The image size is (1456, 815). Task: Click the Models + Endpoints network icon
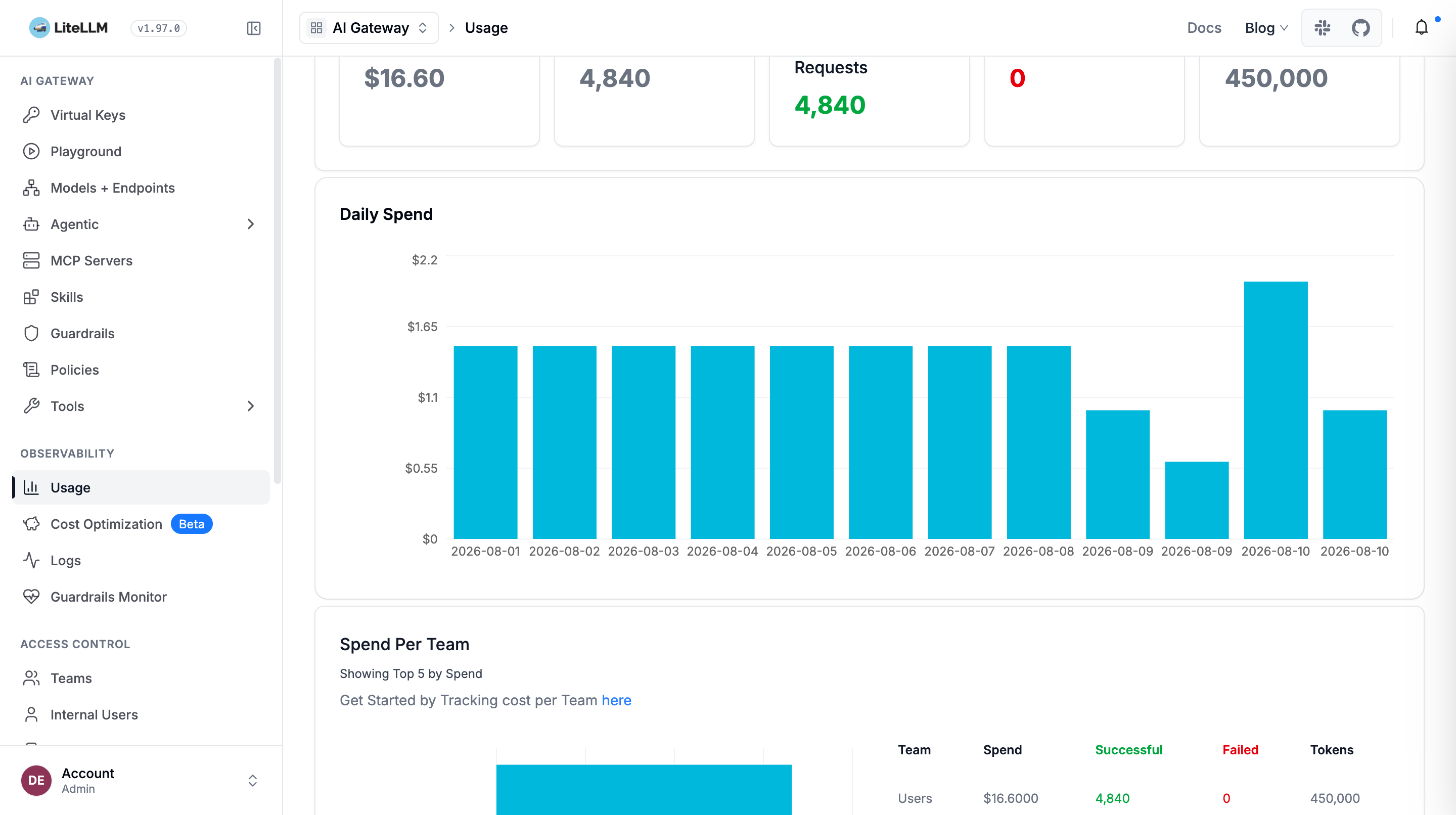click(x=32, y=188)
